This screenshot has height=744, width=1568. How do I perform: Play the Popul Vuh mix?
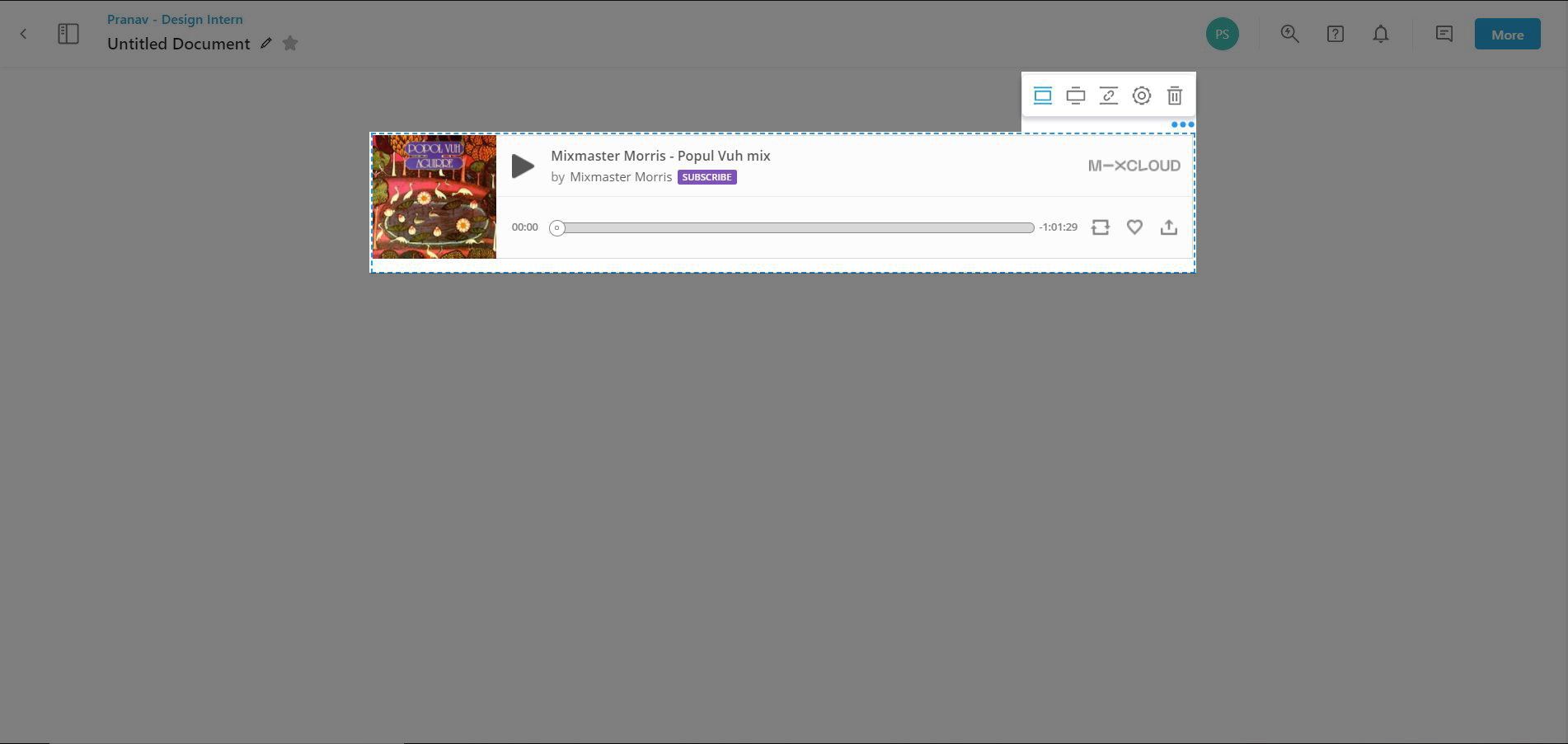click(x=523, y=166)
